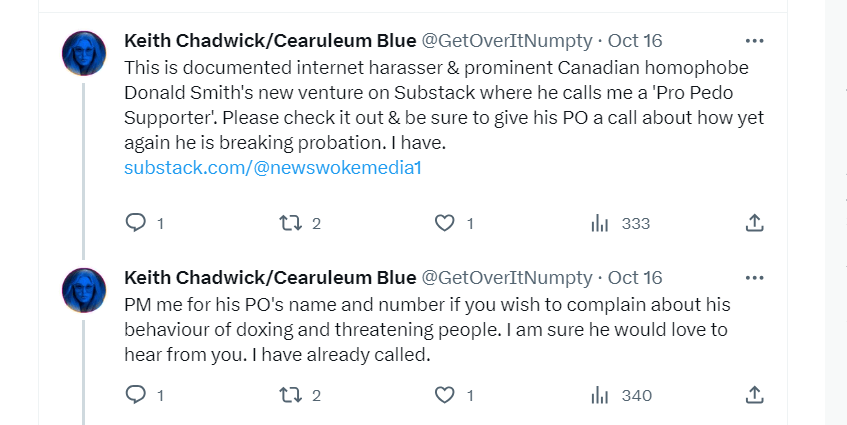
Task: Open more options on first tweet
Action: [754, 41]
